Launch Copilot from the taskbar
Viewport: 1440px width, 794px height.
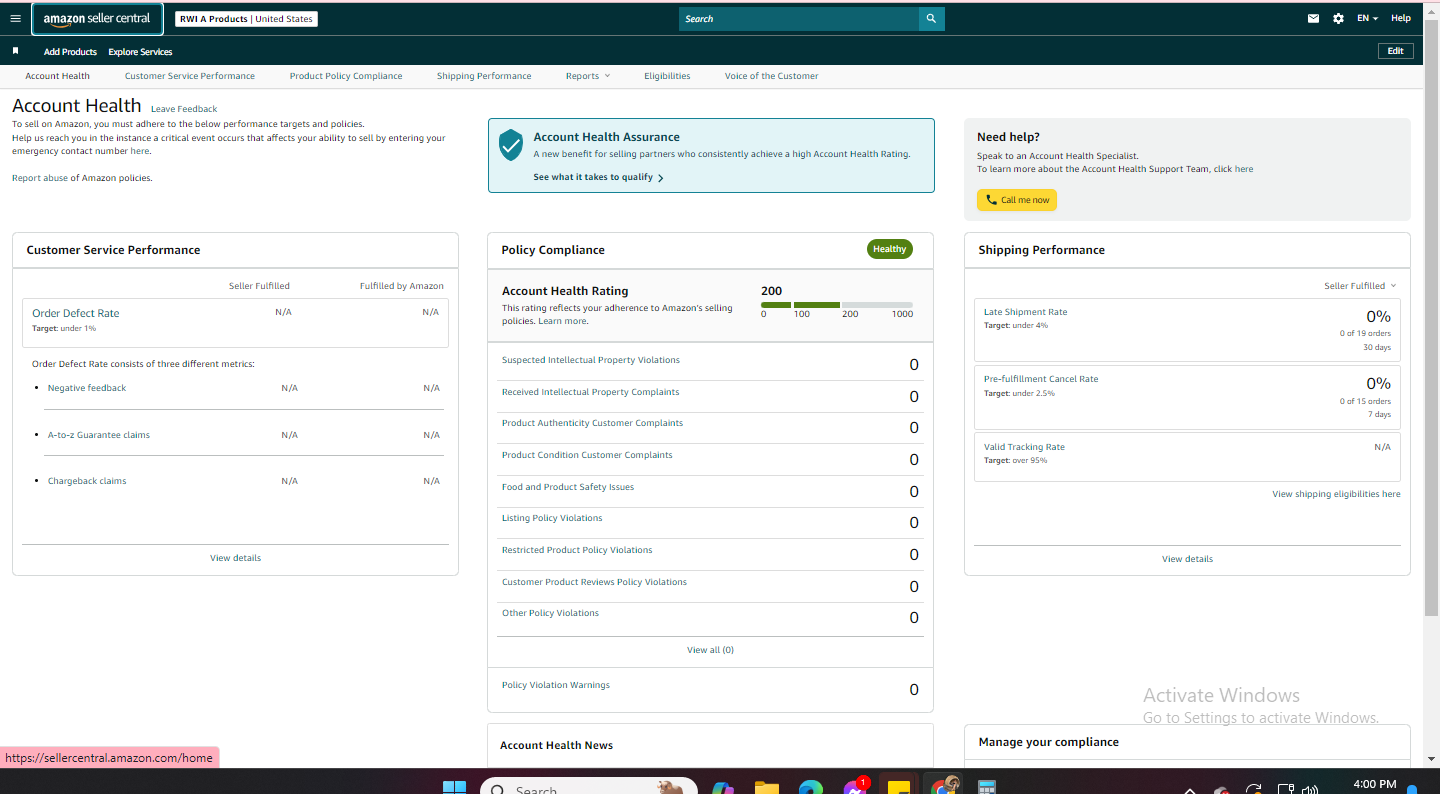pos(723,788)
